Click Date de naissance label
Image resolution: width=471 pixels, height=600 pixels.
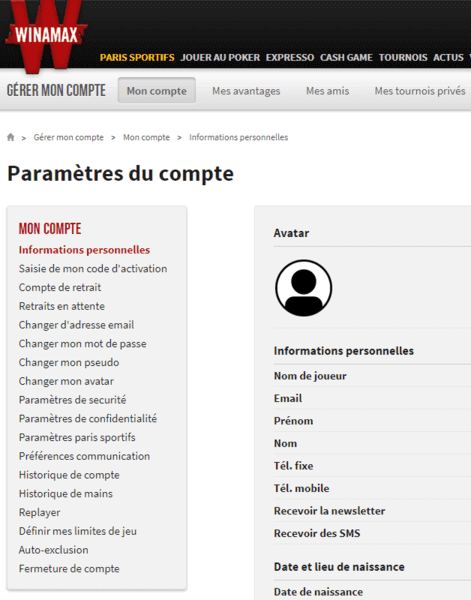[318, 592]
